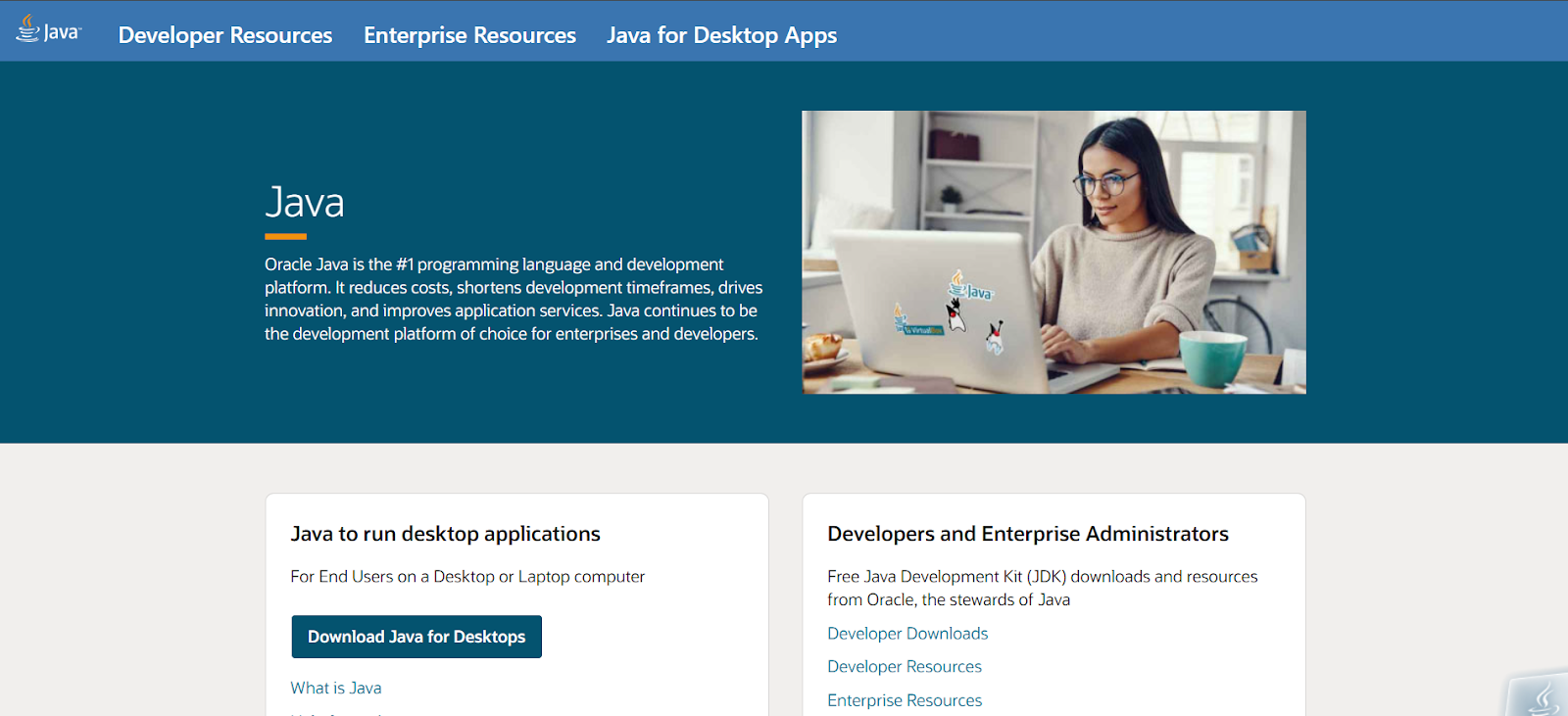Click the large Java hero heading

point(305,203)
